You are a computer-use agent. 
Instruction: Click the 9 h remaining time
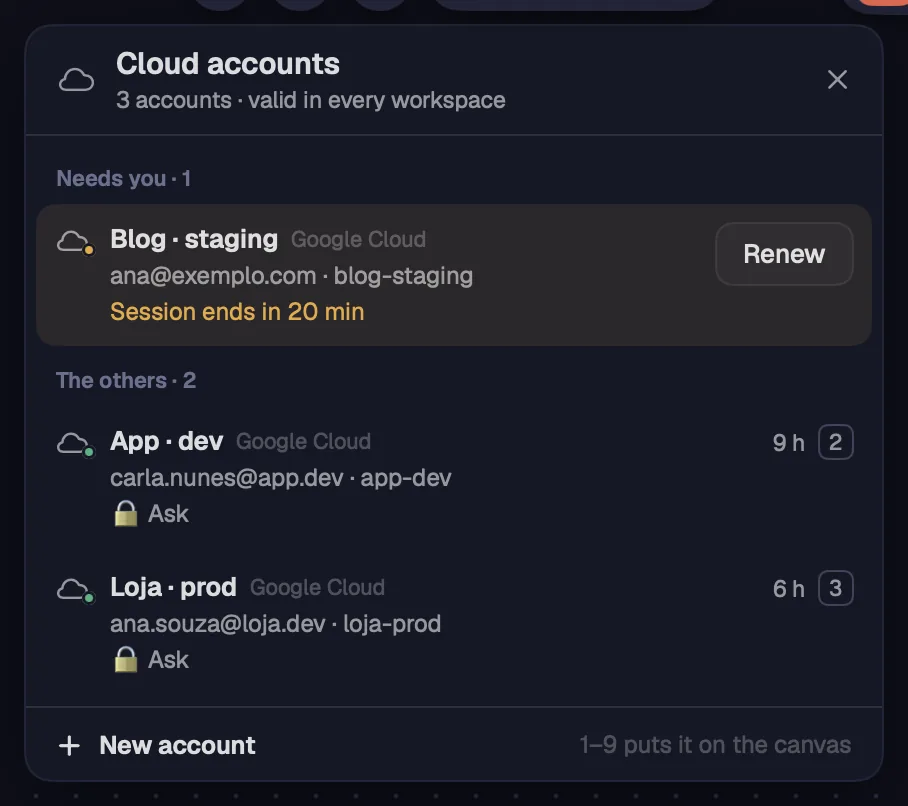coord(789,443)
